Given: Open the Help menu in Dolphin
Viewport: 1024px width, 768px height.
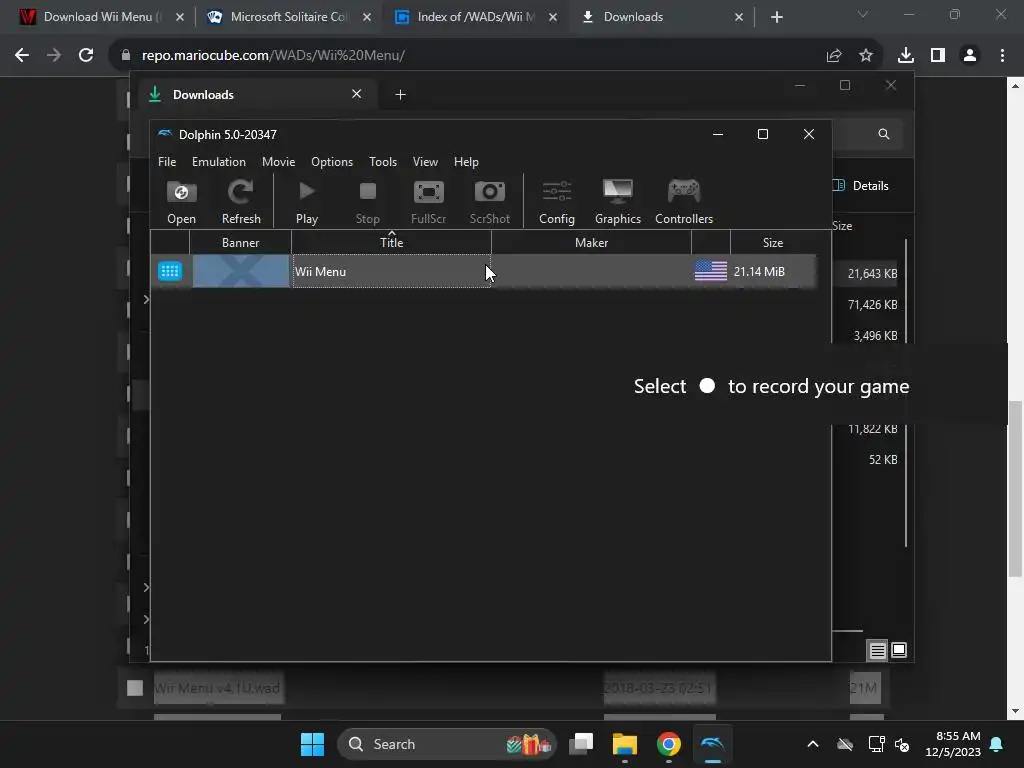Looking at the screenshot, I should pos(466,162).
